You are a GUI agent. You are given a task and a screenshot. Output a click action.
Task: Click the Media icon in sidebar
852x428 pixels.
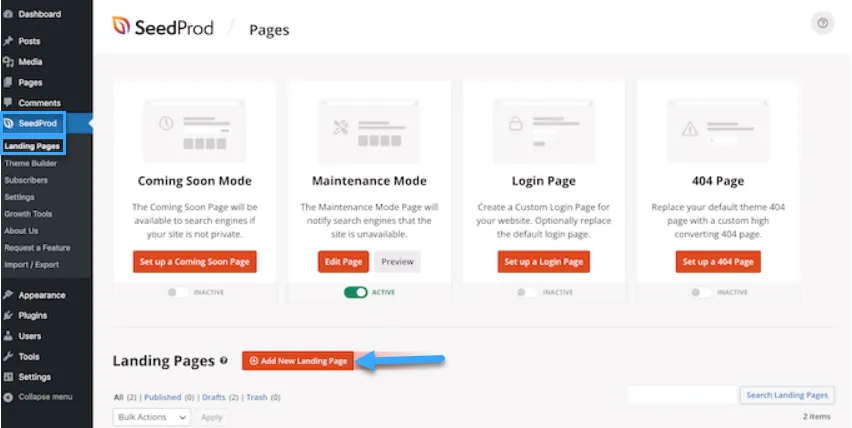[8, 62]
